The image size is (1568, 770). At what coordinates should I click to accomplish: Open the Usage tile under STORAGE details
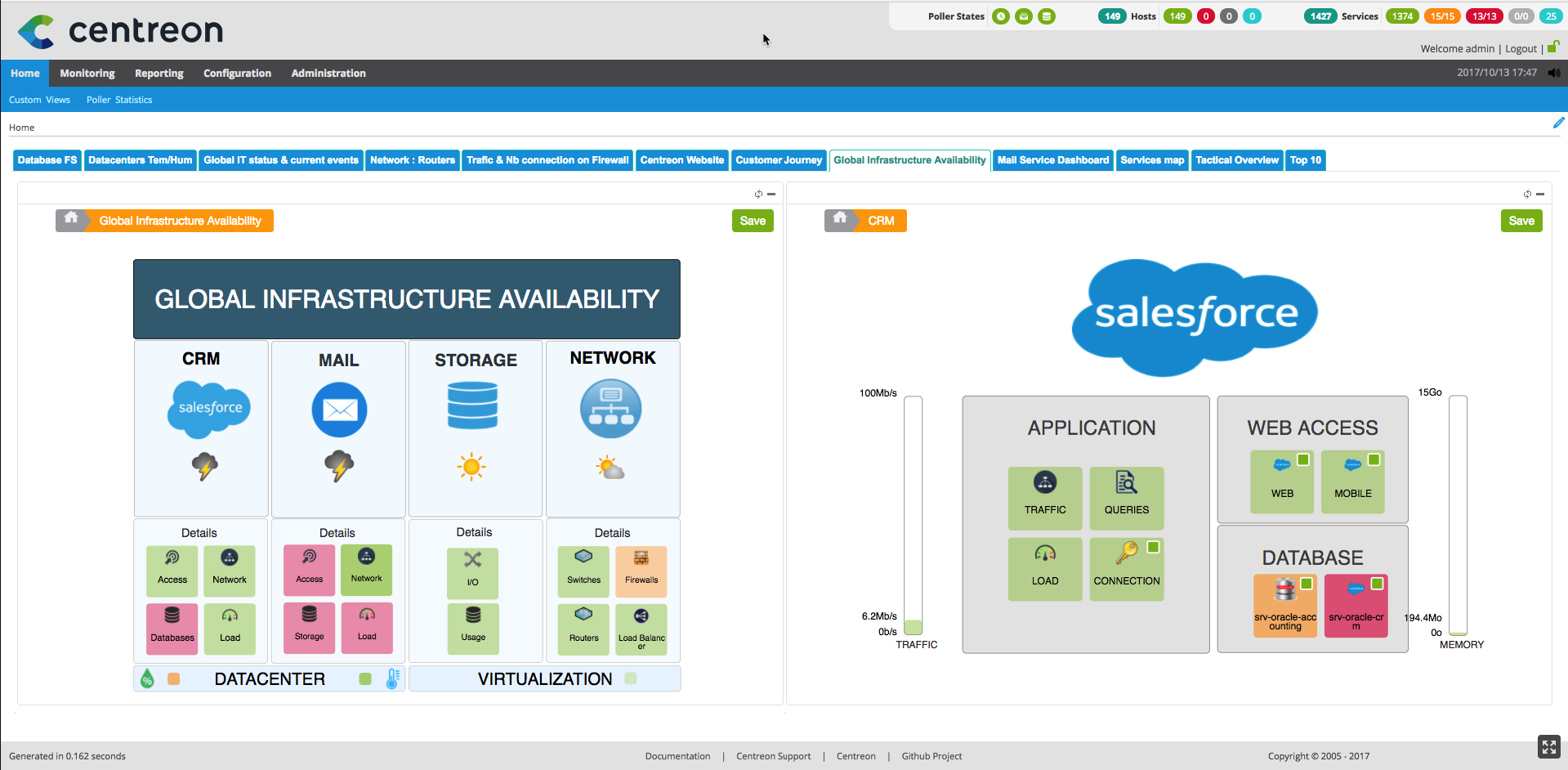(473, 629)
